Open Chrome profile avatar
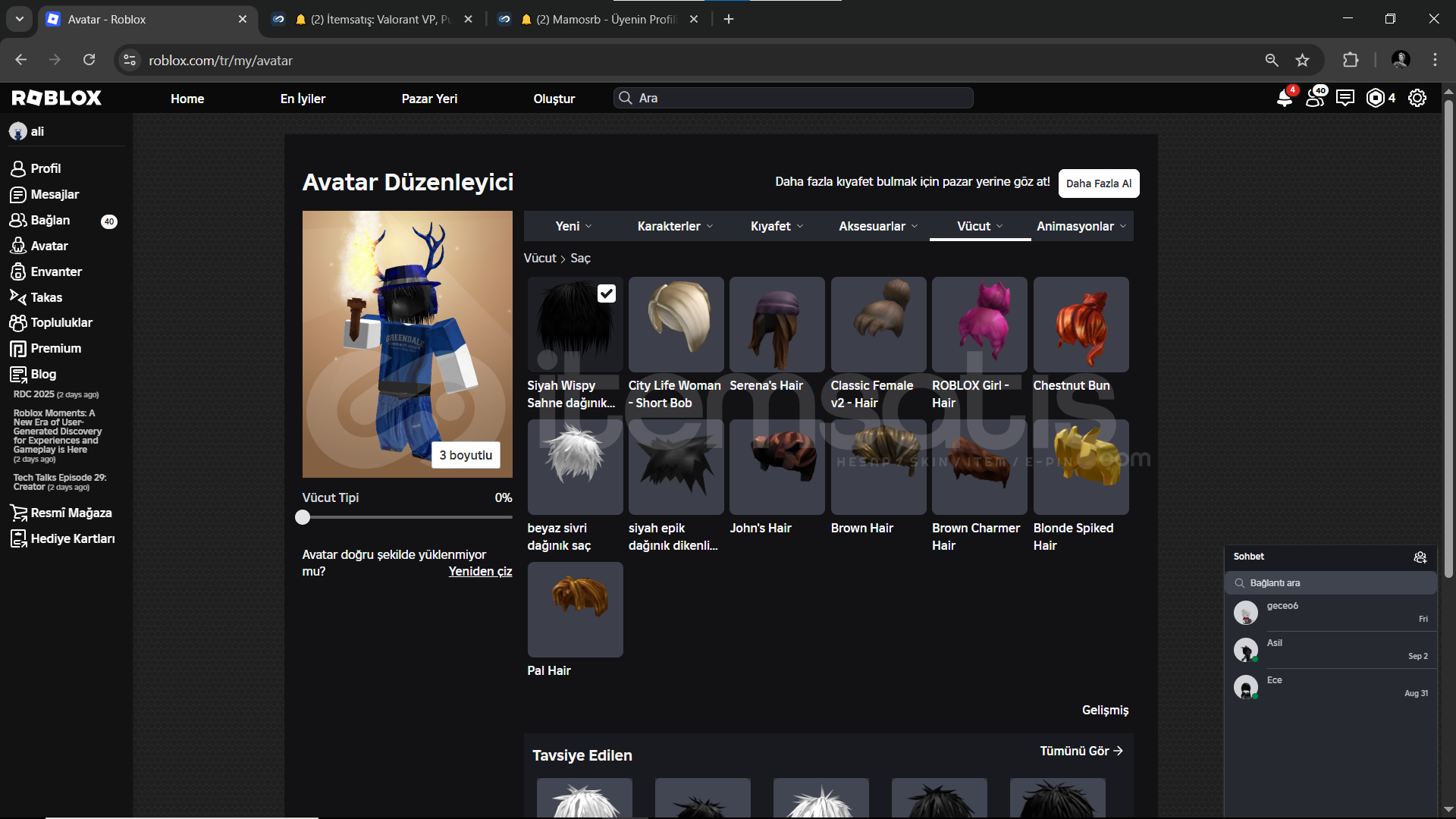 [1401, 60]
